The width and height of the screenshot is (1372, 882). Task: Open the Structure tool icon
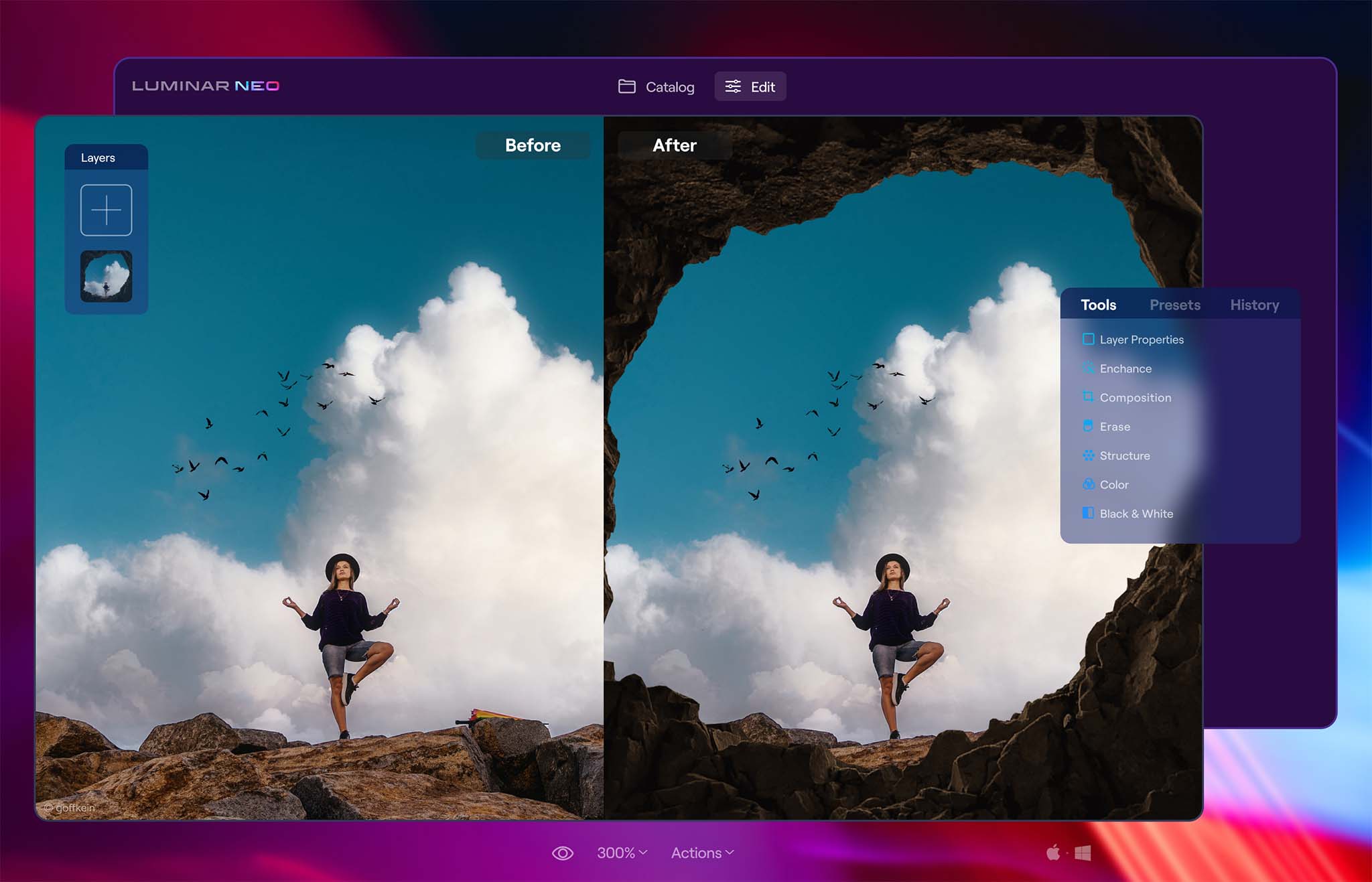[1089, 455]
